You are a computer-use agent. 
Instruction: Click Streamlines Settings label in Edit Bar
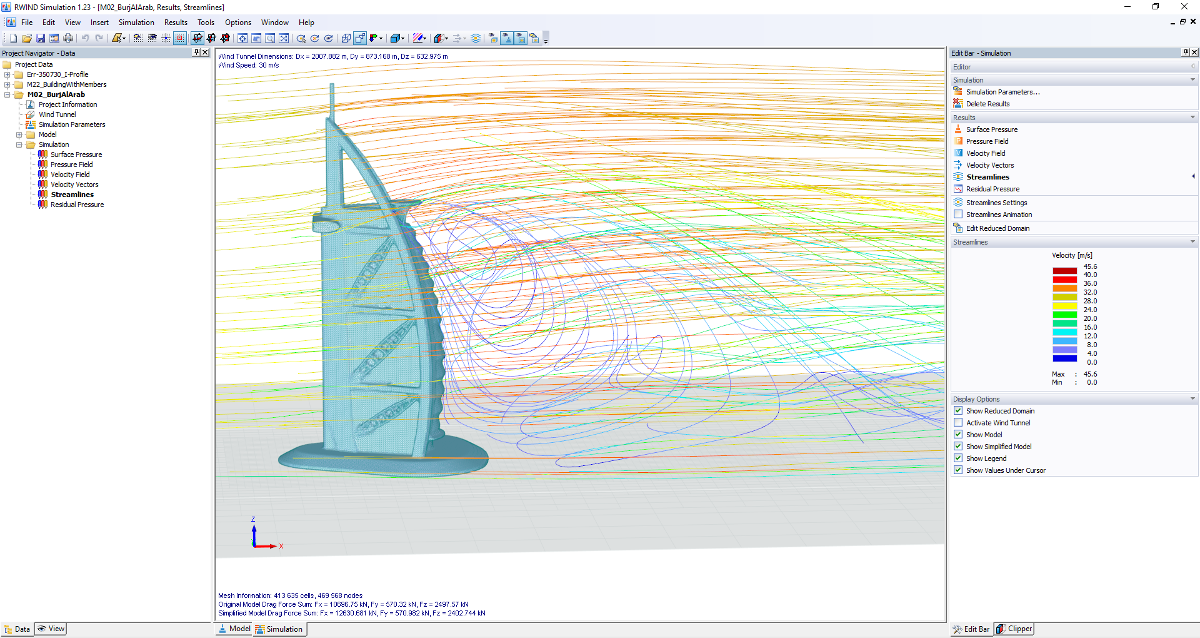click(x=997, y=202)
